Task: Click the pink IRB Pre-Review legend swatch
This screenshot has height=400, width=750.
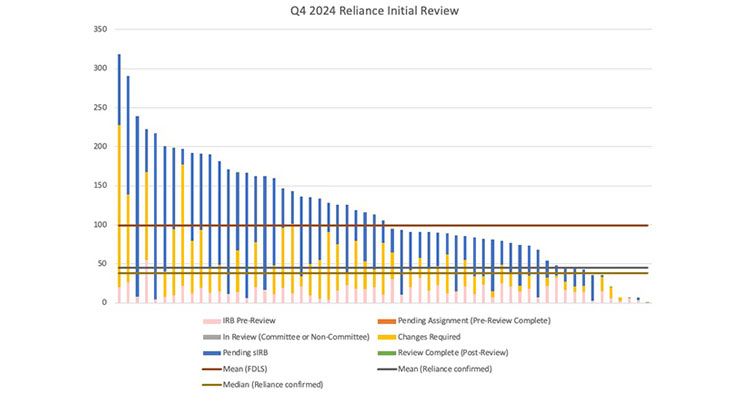Action: click(x=211, y=320)
